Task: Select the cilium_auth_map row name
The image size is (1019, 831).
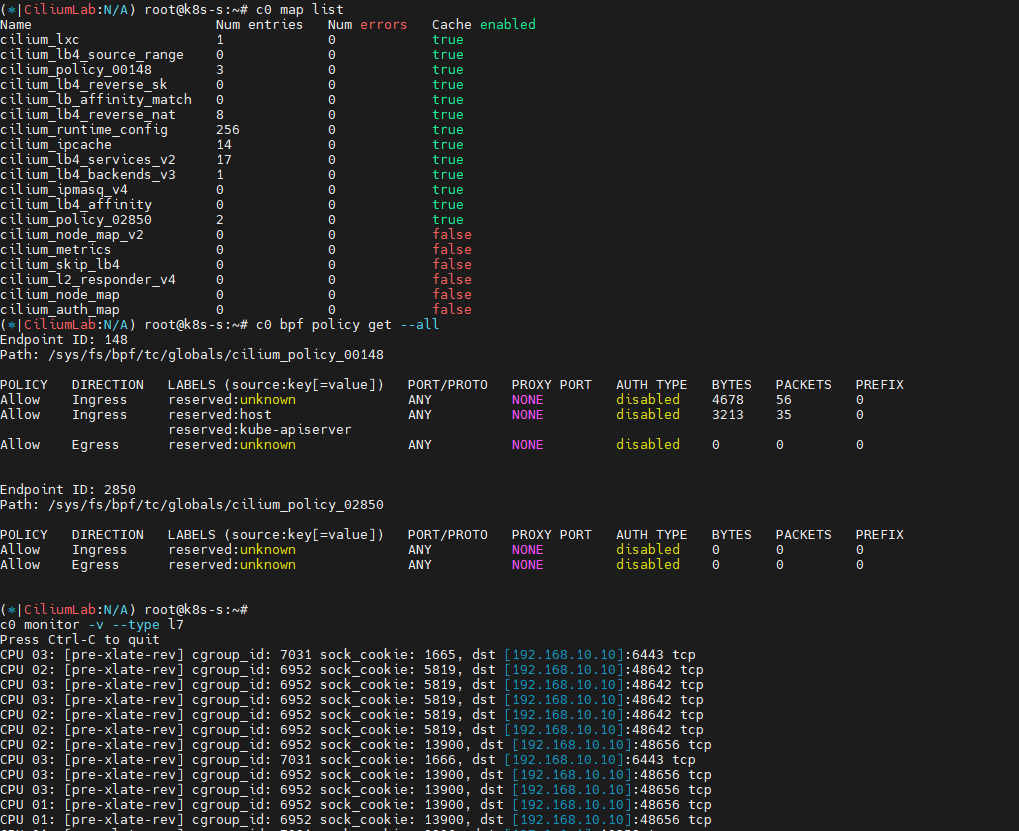Action: point(59,309)
